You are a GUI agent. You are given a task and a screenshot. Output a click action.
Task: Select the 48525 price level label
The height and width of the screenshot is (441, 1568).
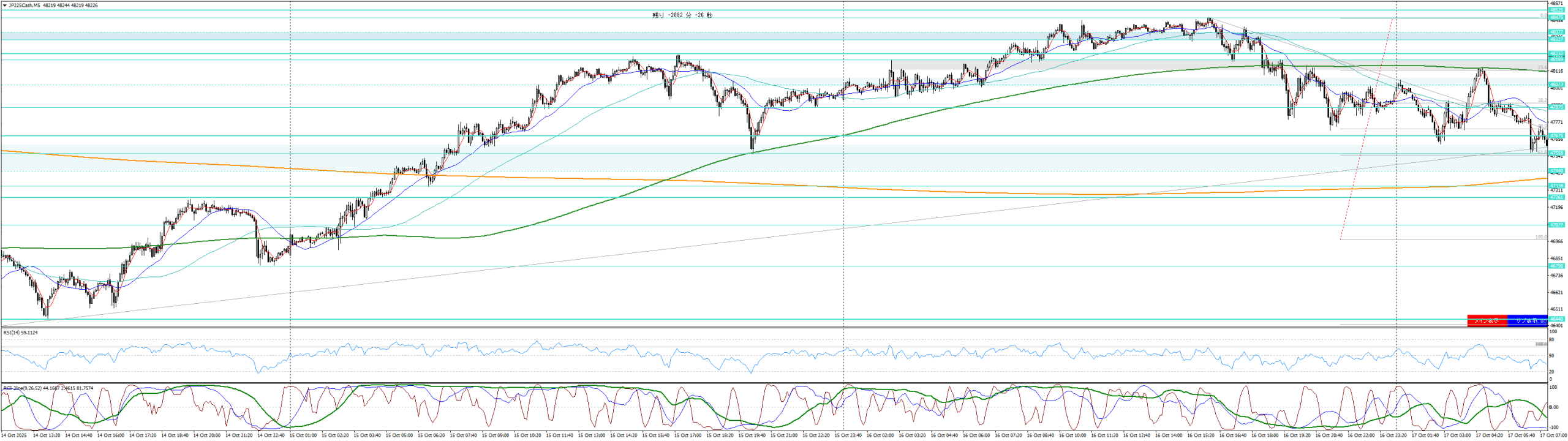click(1556, 10)
